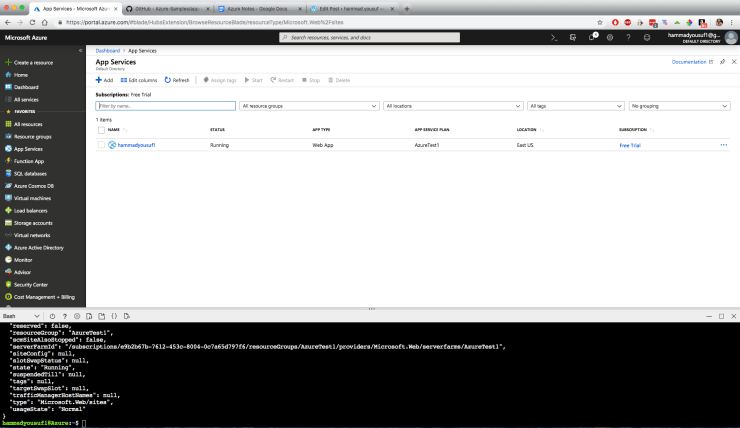Open the All locations filter dropdown
The image size is (740, 428).
tap(453, 105)
